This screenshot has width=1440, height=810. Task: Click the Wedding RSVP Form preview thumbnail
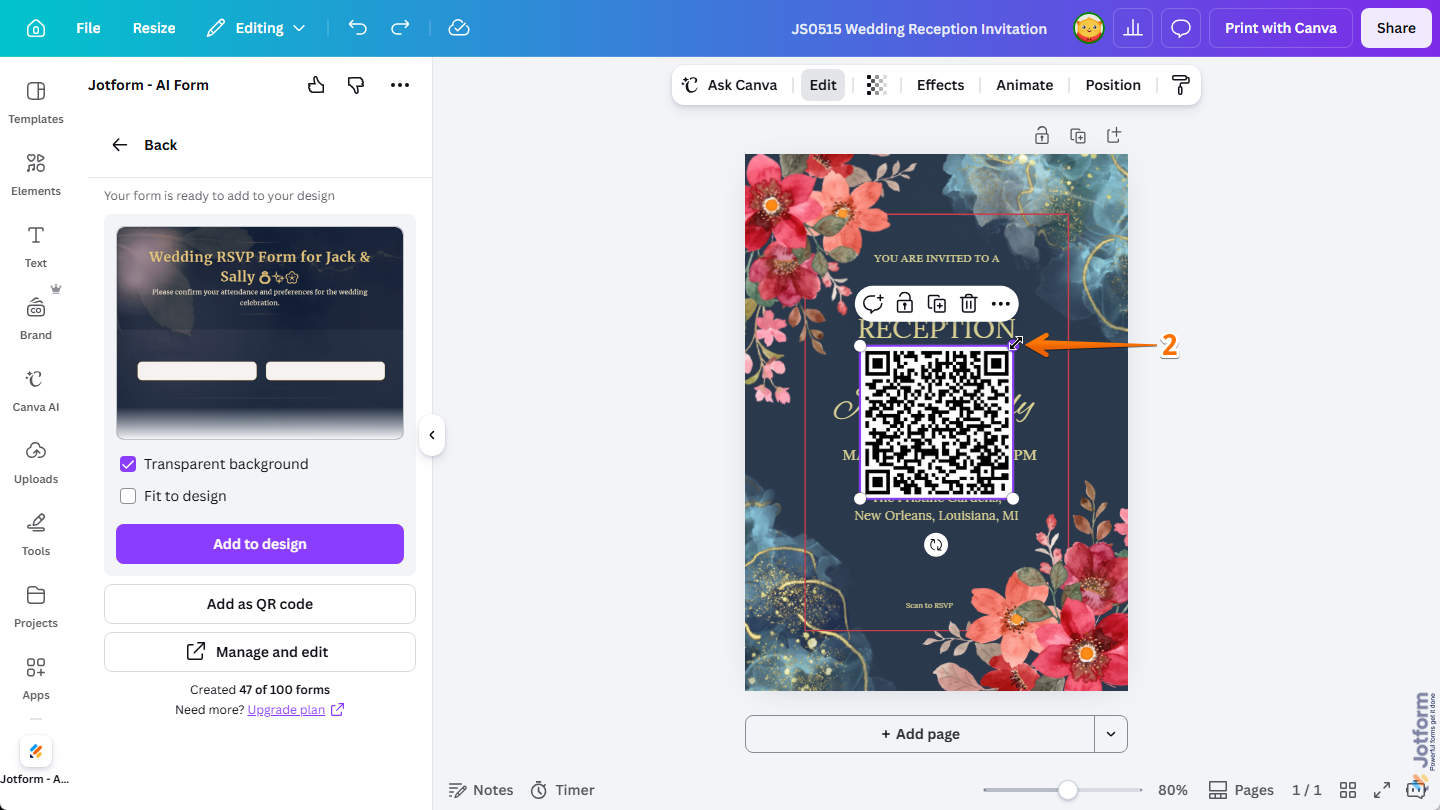(260, 333)
